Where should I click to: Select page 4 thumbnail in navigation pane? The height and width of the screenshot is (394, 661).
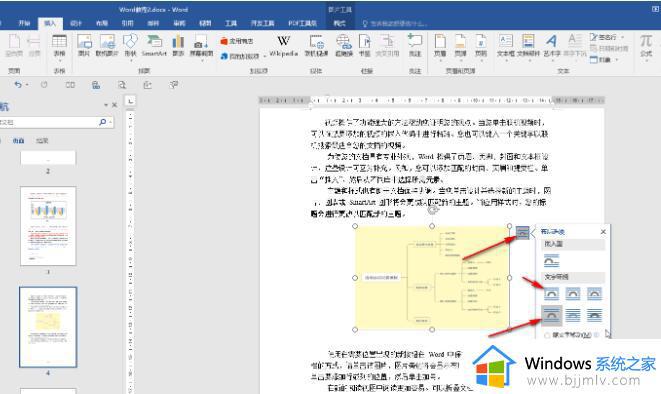pyautogui.click(x=48, y=327)
